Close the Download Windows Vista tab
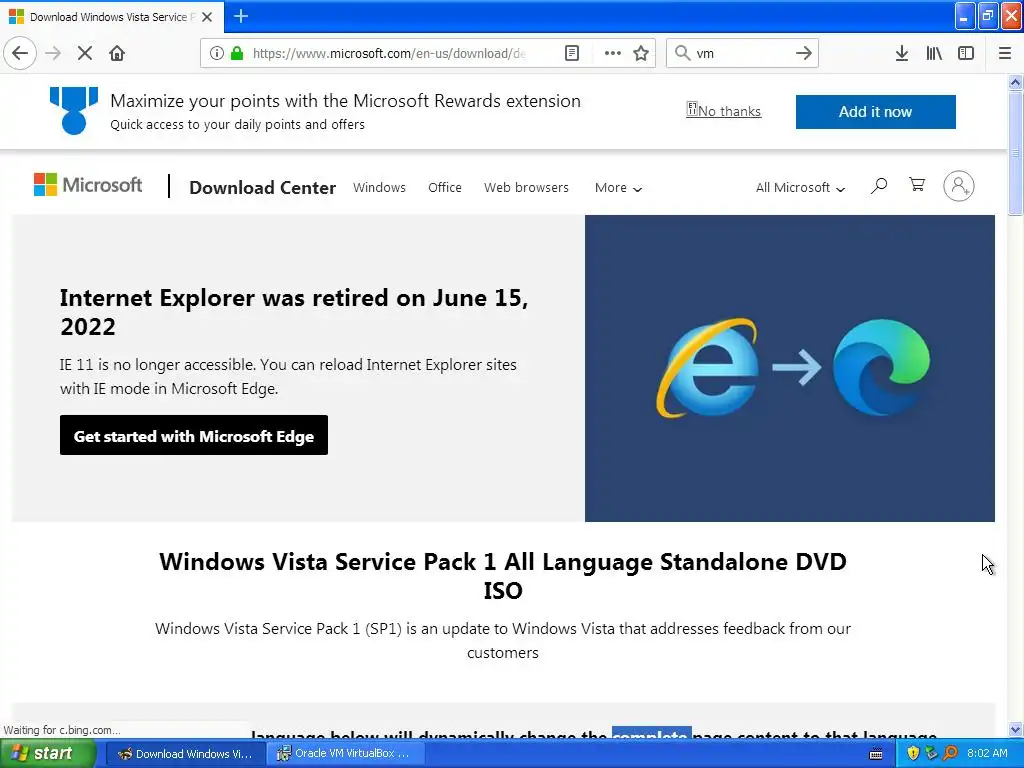This screenshot has height=768, width=1024. click(x=207, y=17)
